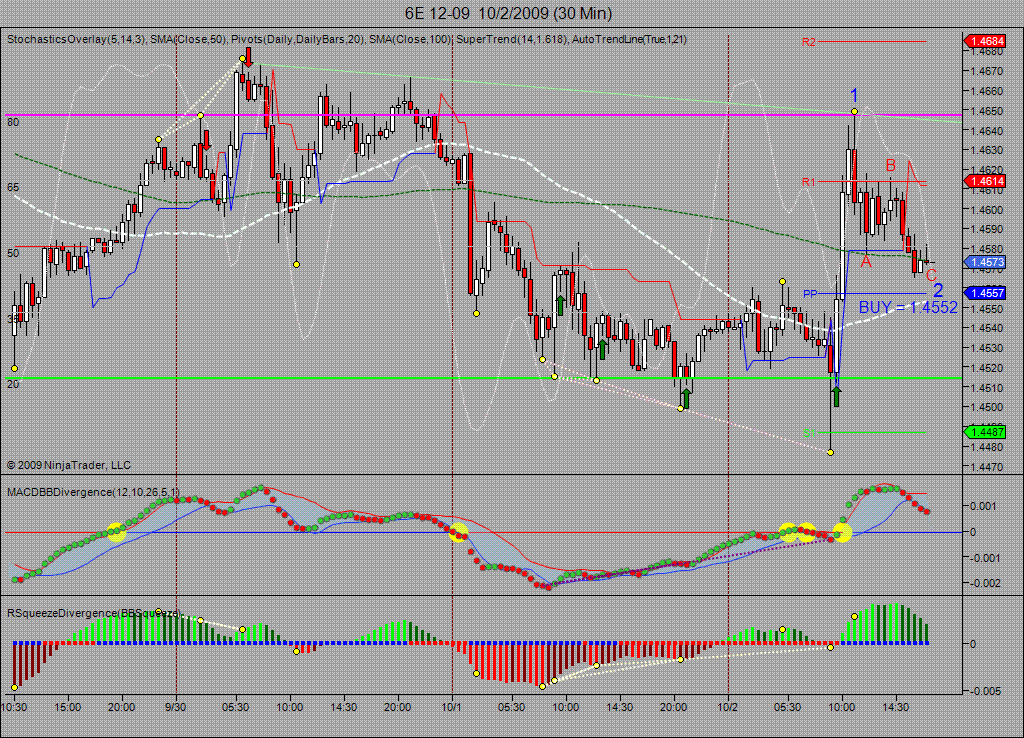The width and height of the screenshot is (1024, 738).
Task: Select the blue 1.4573 last price marker
Action: click(984, 262)
